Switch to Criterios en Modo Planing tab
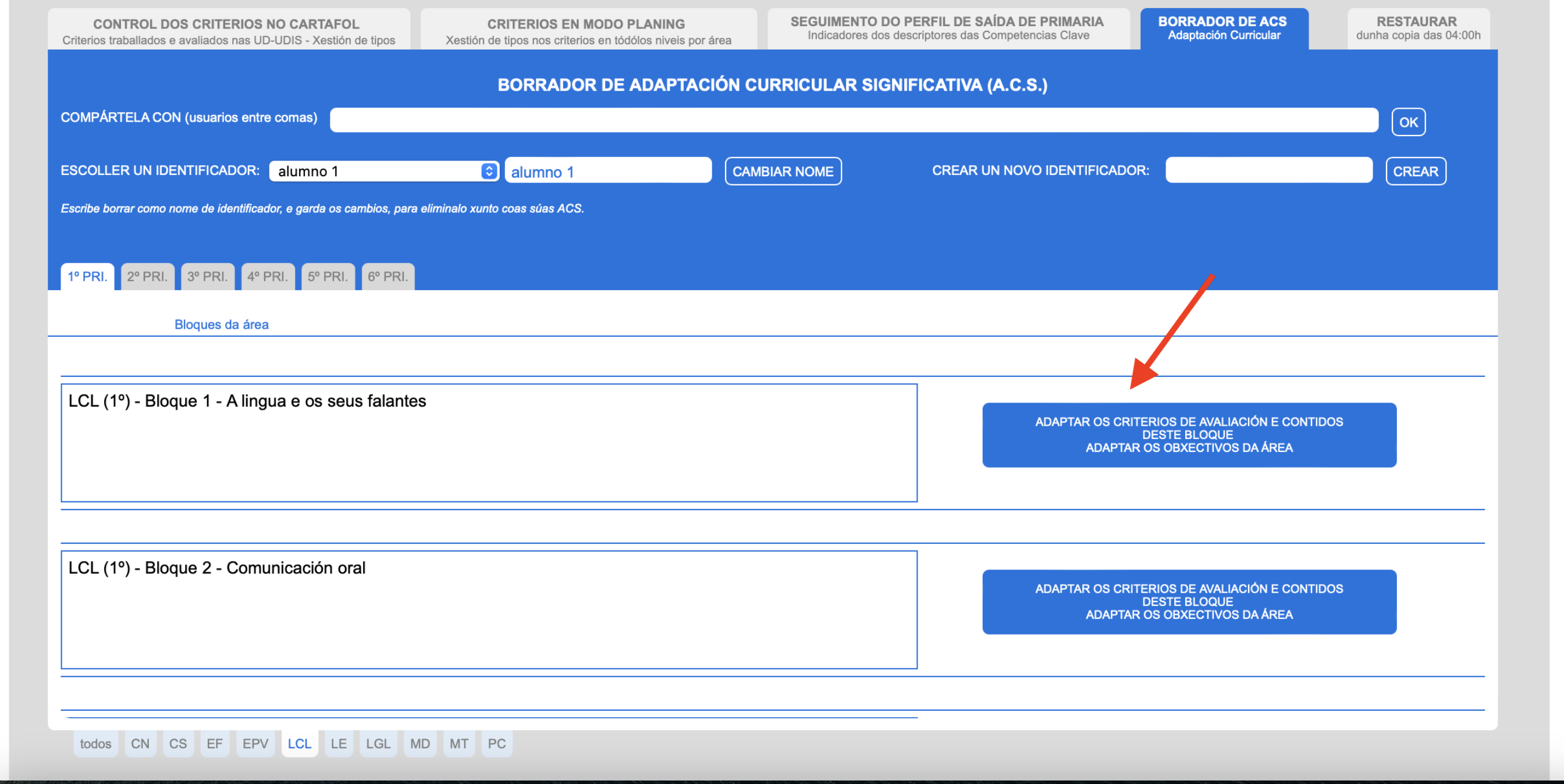The image size is (1564, 784). point(588,30)
